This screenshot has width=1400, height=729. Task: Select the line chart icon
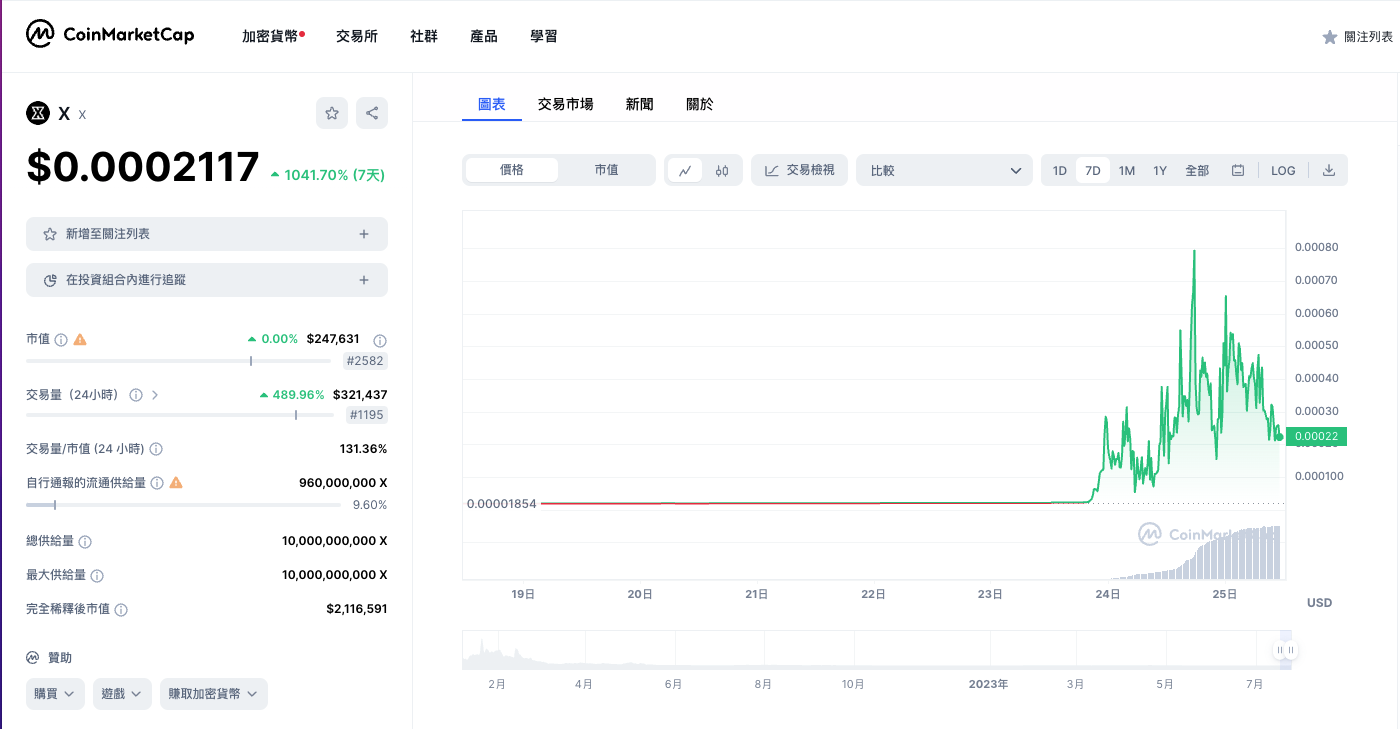point(685,170)
